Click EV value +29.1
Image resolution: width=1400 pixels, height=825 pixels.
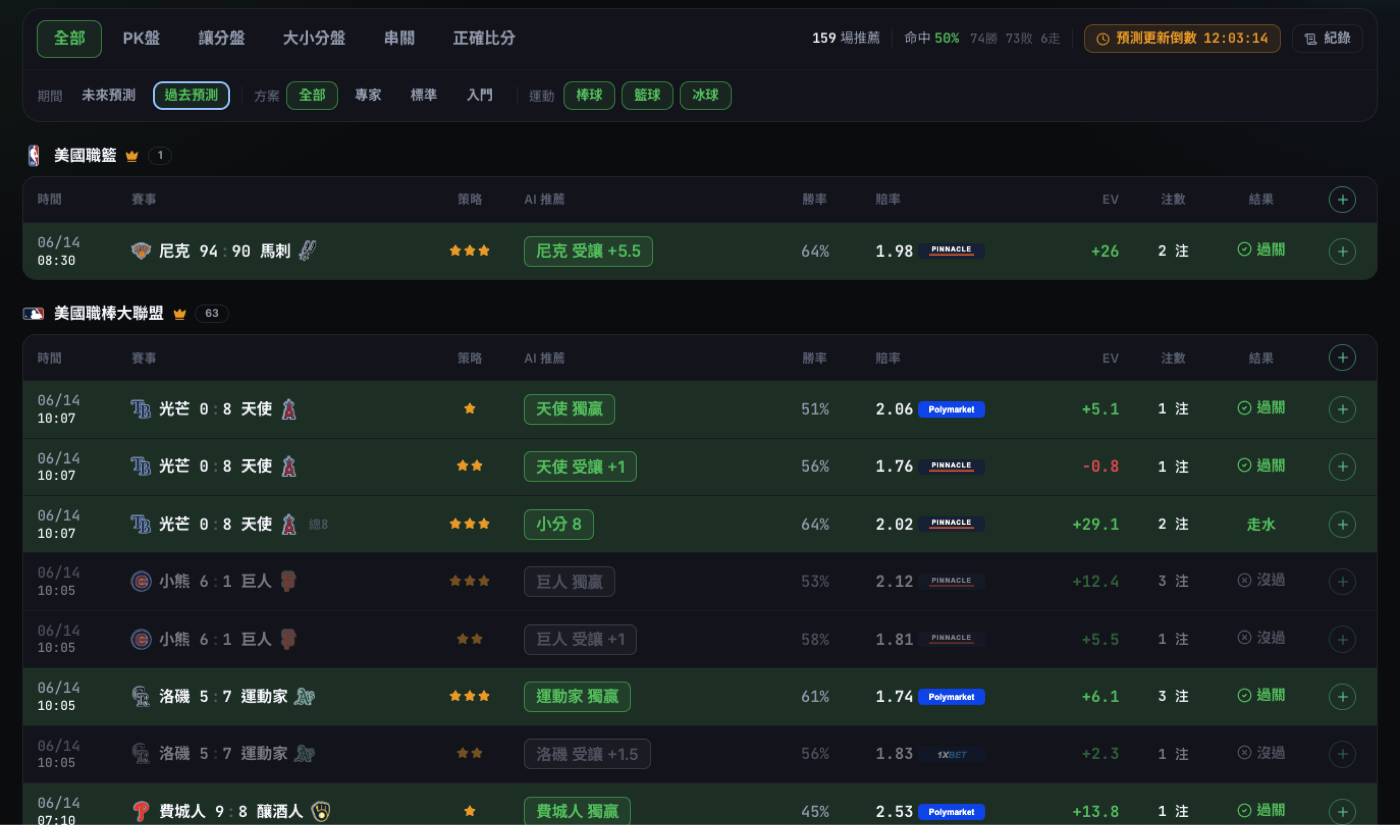pos(1095,524)
